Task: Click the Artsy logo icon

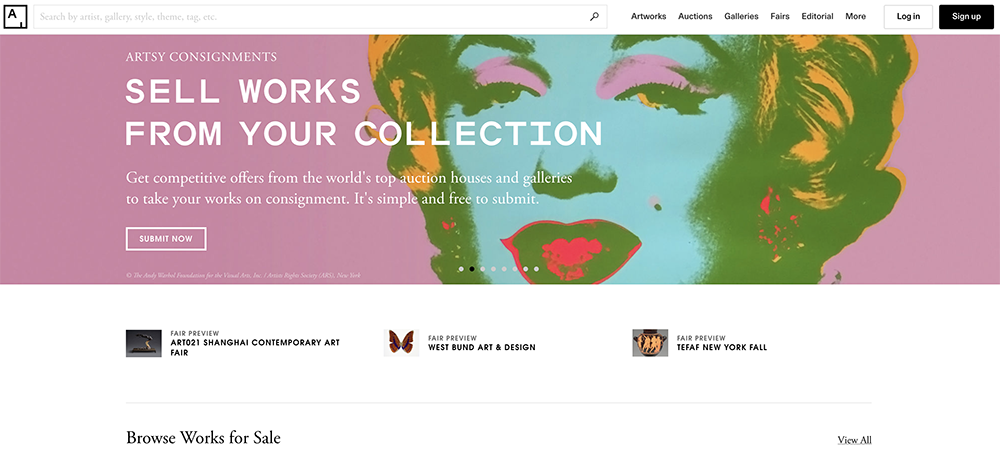Action: 15,17
